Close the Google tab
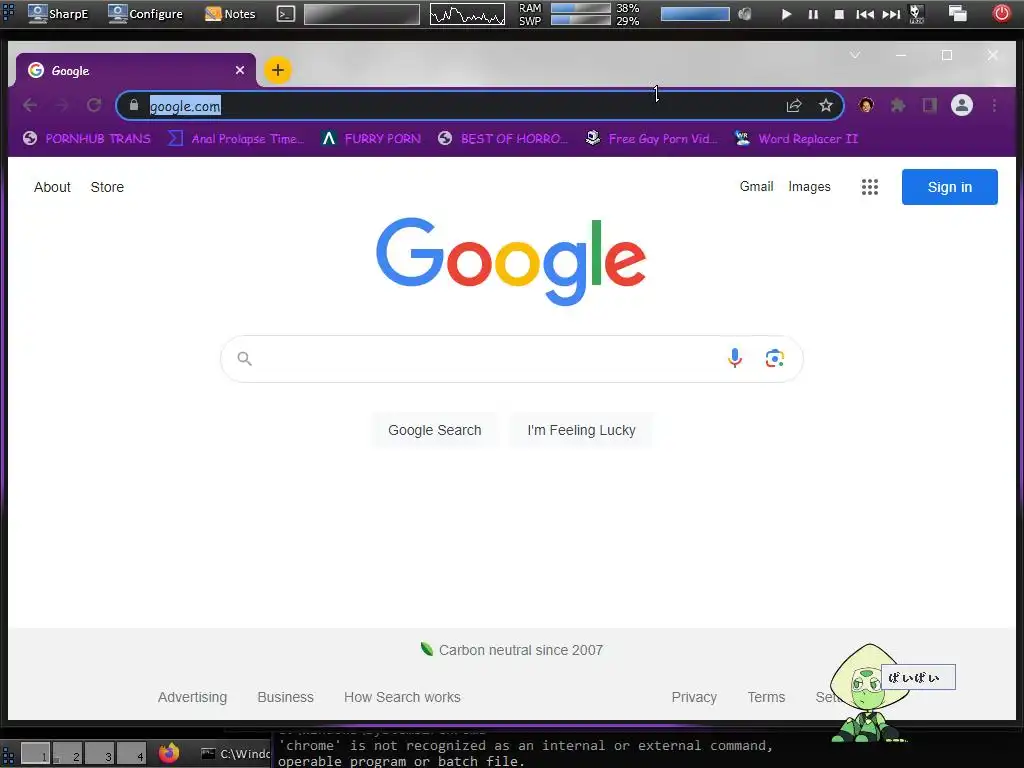Screen dimensions: 1024x768 (240, 70)
